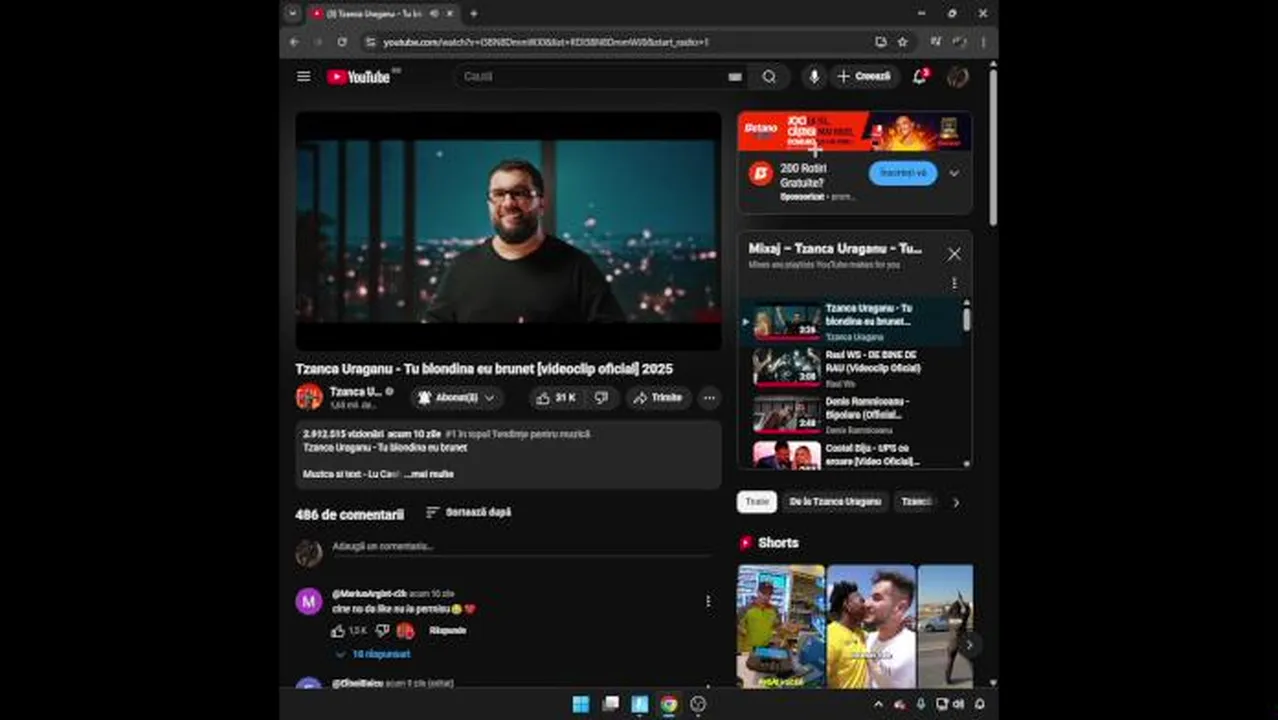Open the Windows Start button
The width and height of the screenshot is (1278, 720).
point(580,704)
